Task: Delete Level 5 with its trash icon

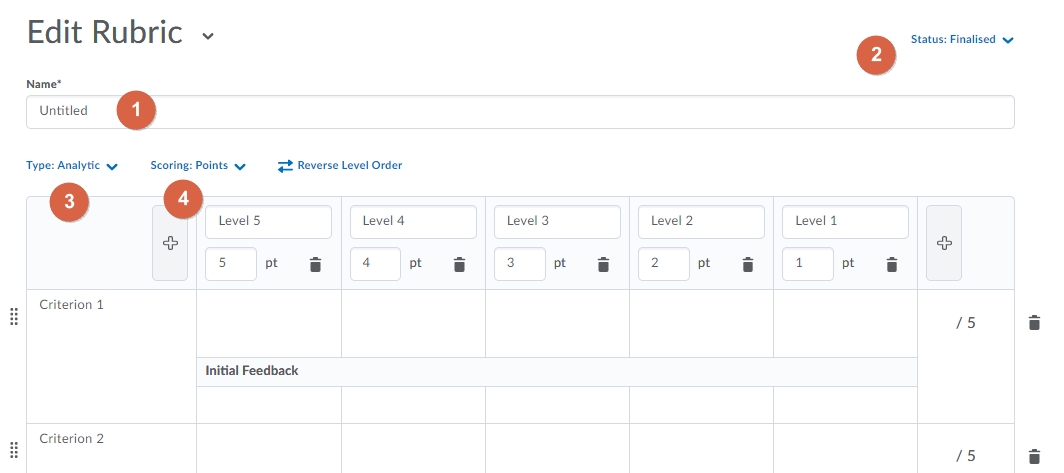Action: (x=315, y=265)
